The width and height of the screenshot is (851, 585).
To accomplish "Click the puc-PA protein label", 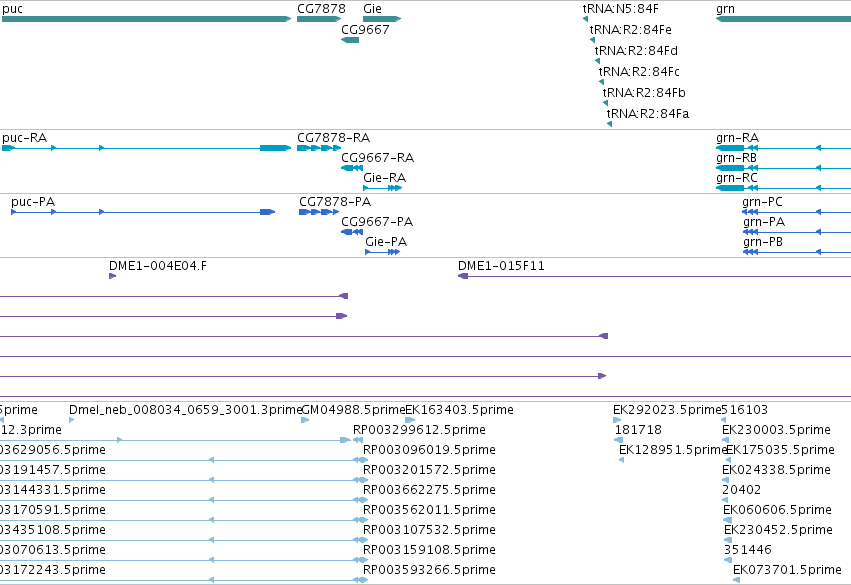I will click(x=33, y=202).
